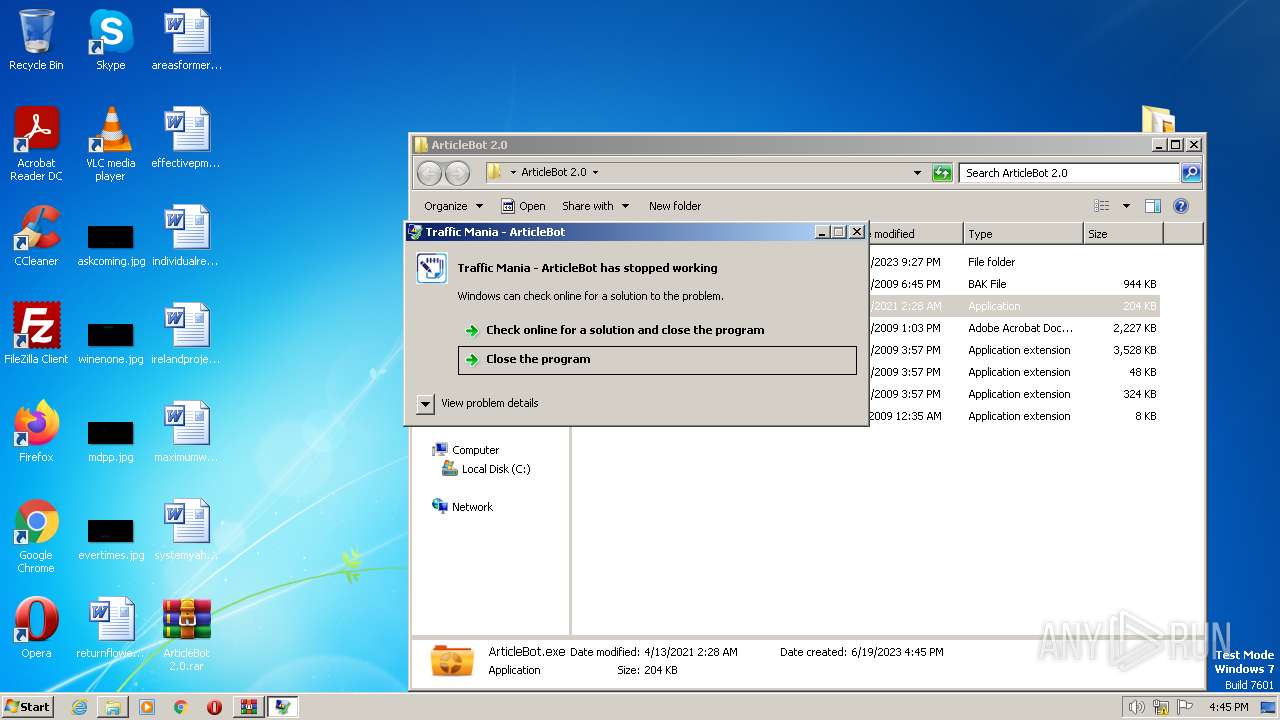Toggle the Explorer preview pane icon
The image size is (1280, 720).
point(1152,206)
